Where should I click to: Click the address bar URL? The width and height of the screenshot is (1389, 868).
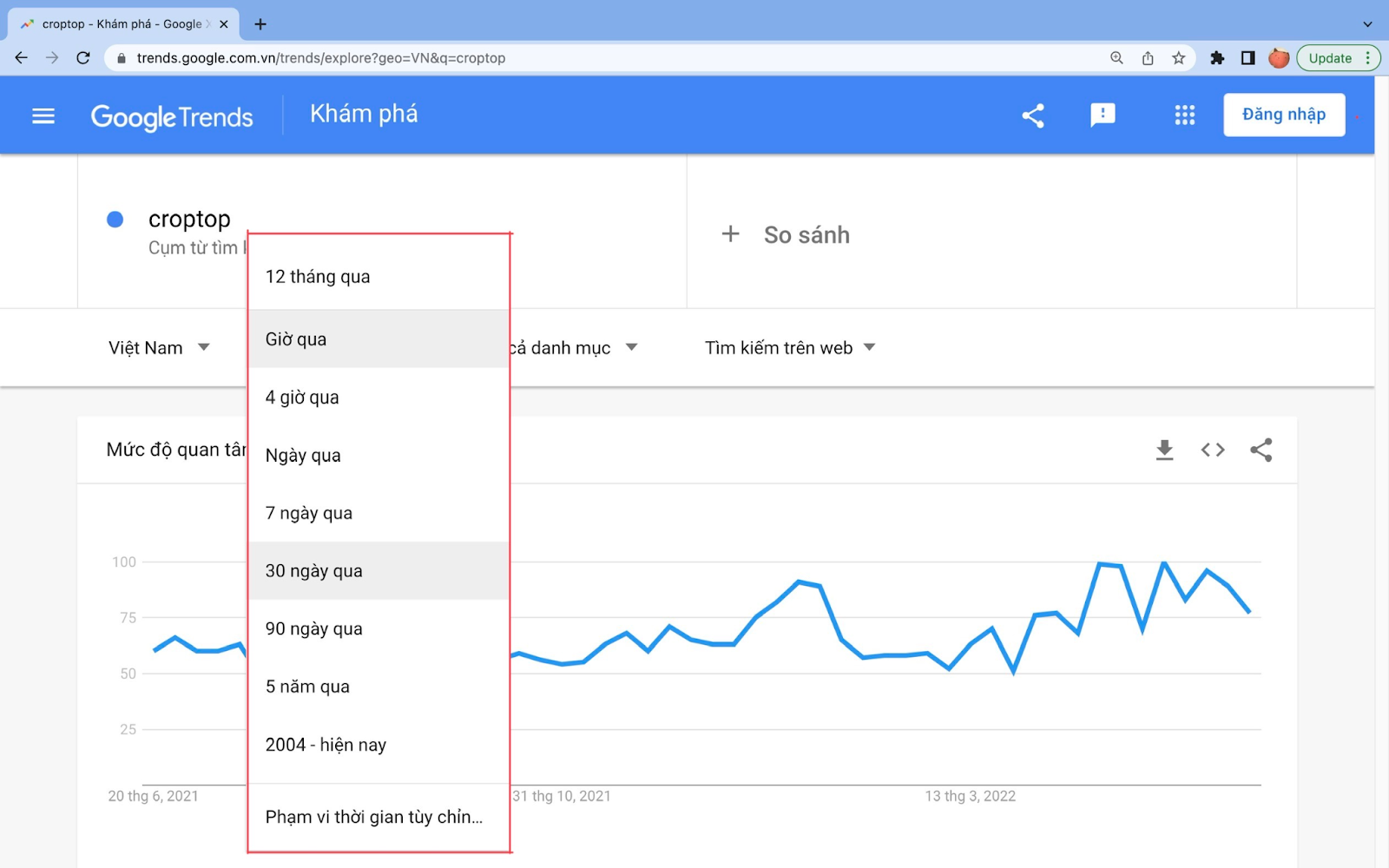tap(321, 58)
